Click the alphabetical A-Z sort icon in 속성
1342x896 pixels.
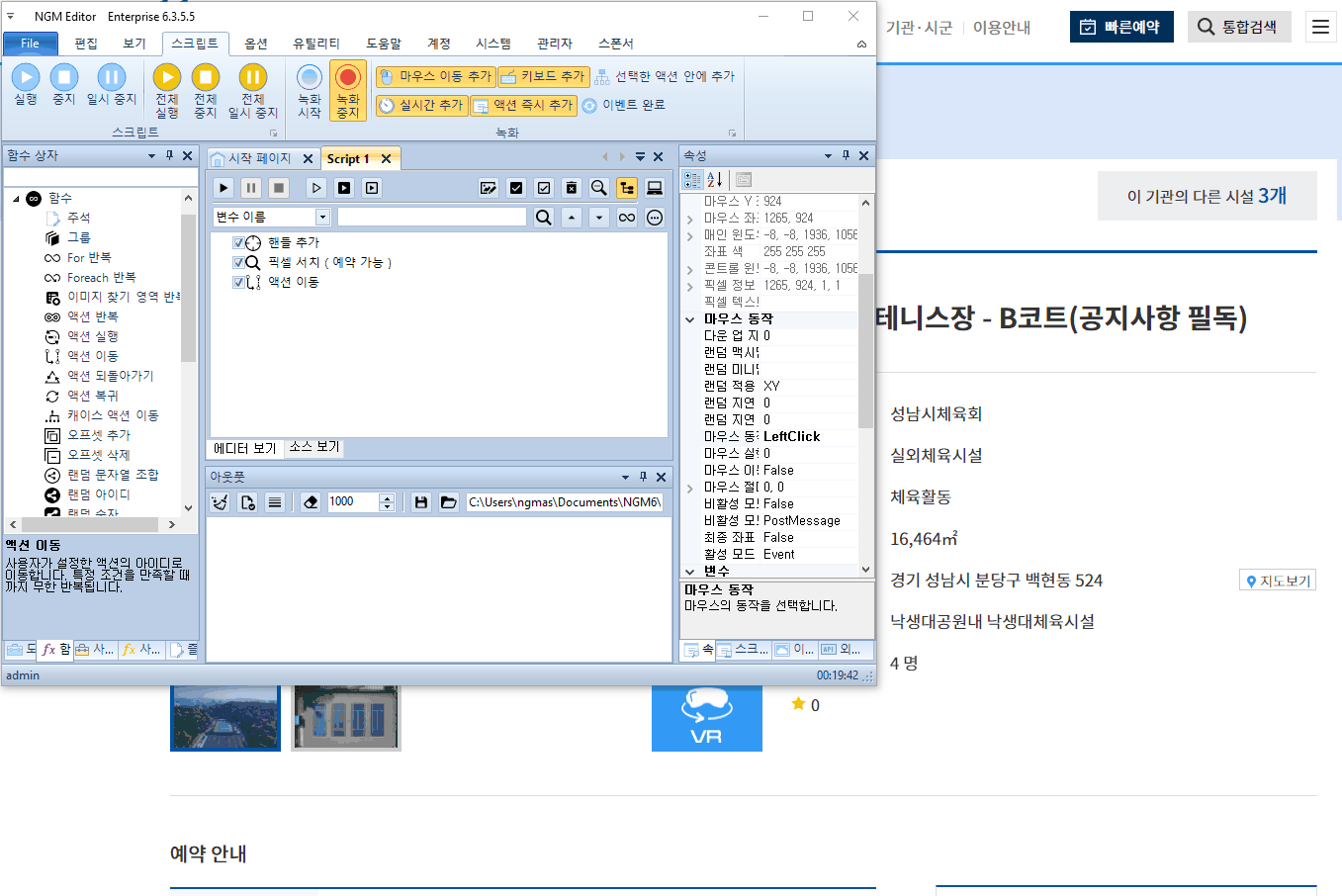click(714, 179)
